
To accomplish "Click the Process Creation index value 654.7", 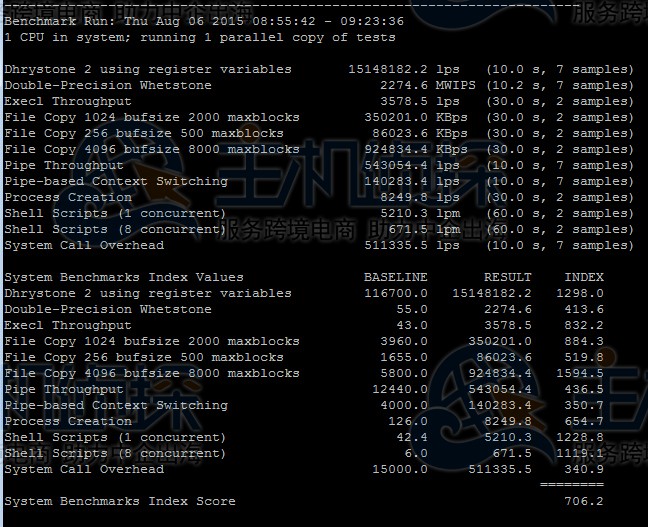I will (x=583, y=421).
